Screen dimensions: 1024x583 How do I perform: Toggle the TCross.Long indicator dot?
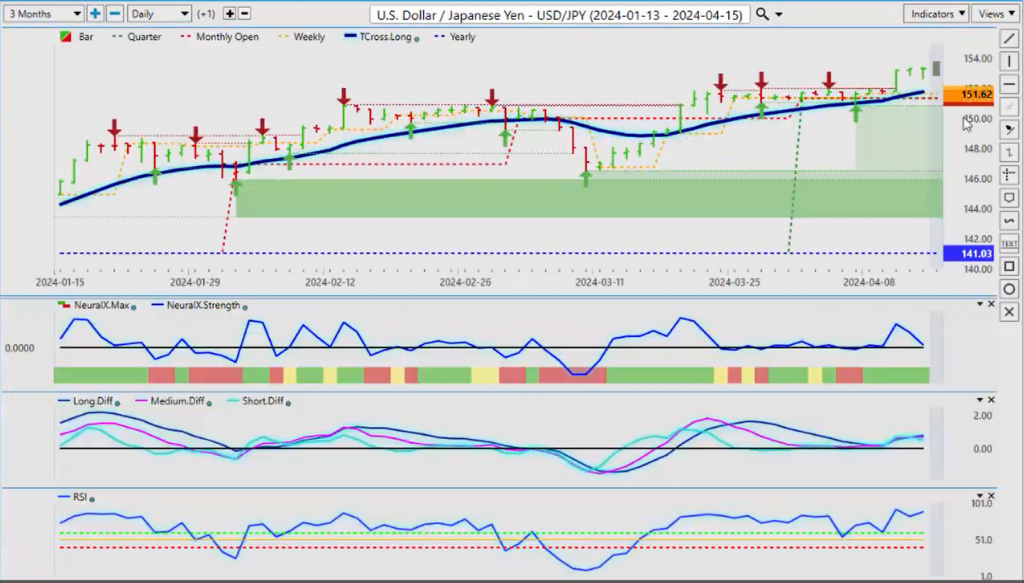[x=417, y=39]
